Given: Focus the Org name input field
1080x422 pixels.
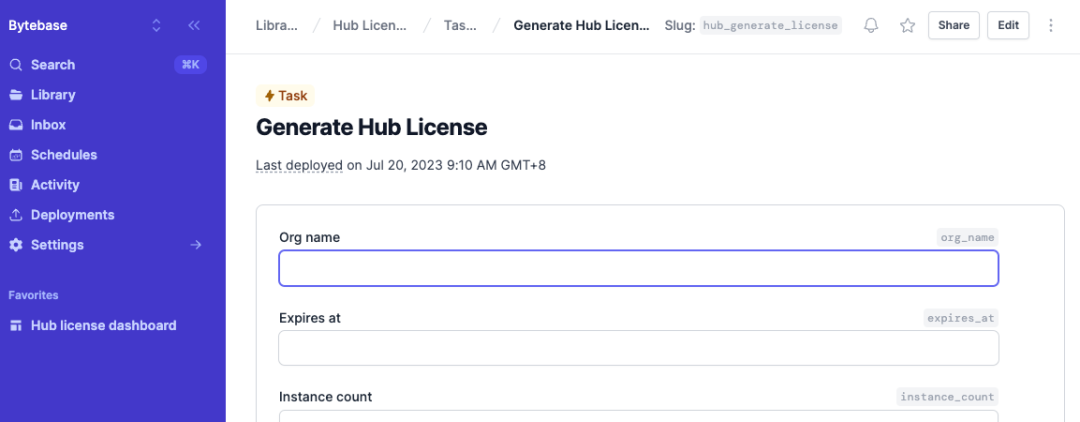Looking at the screenshot, I should [x=638, y=268].
